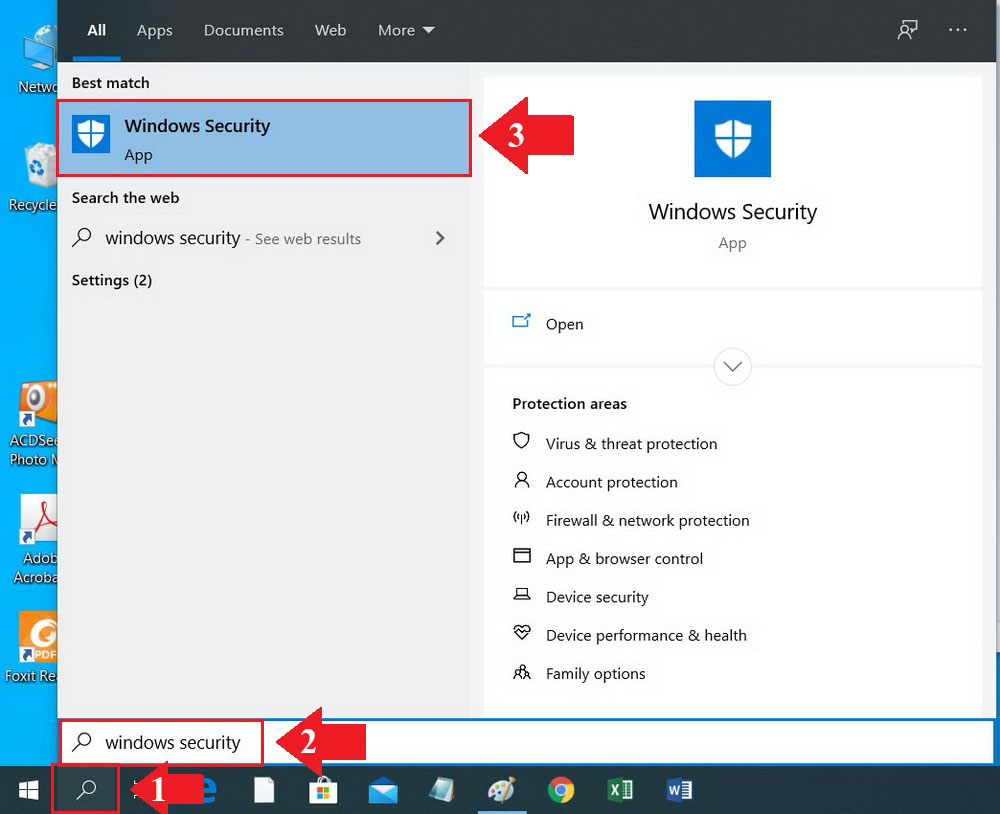This screenshot has height=814, width=1000.
Task: Click the App & browser control icon
Action: point(522,556)
